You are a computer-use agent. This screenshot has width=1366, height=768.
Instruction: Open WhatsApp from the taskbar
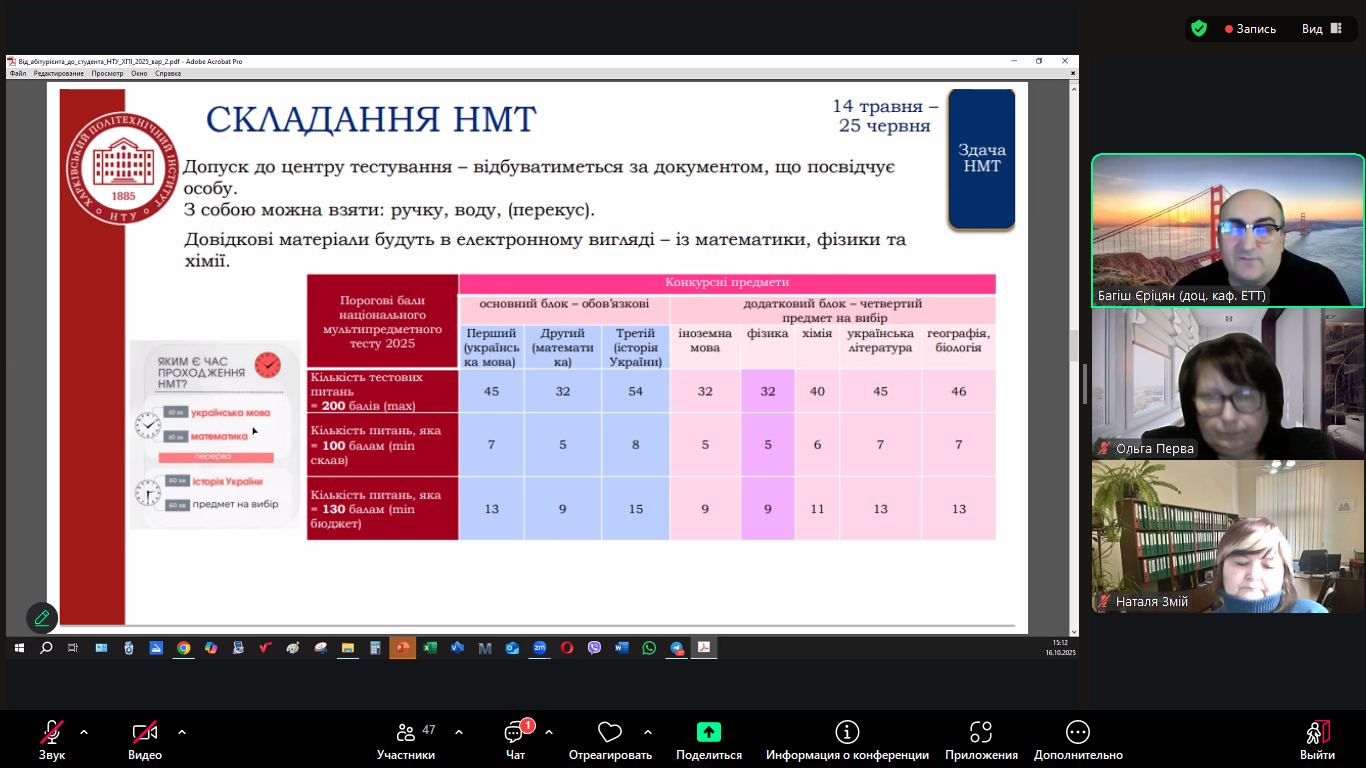(x=649, y=648)
